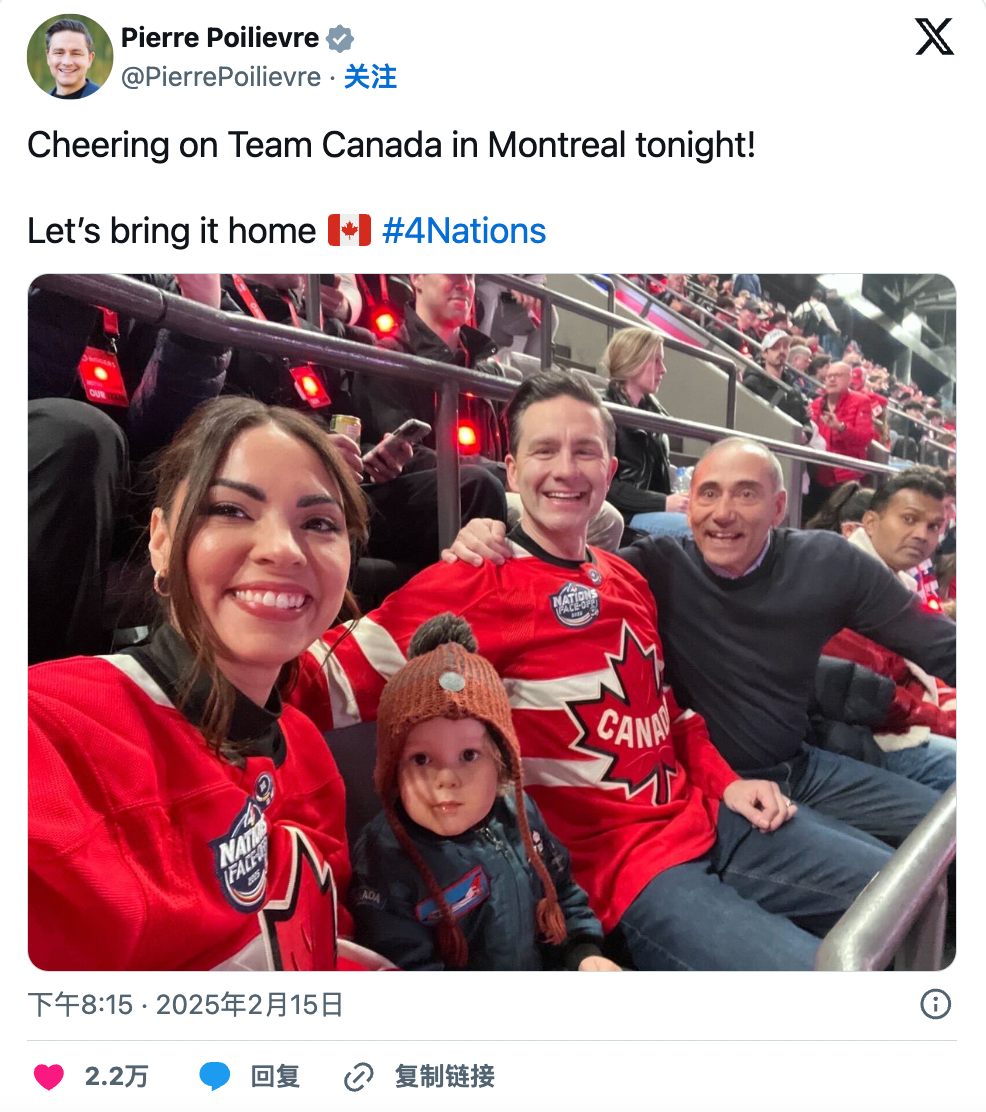Click the chain link icon
This screenshot has width=986, height=1112.
358,1077
